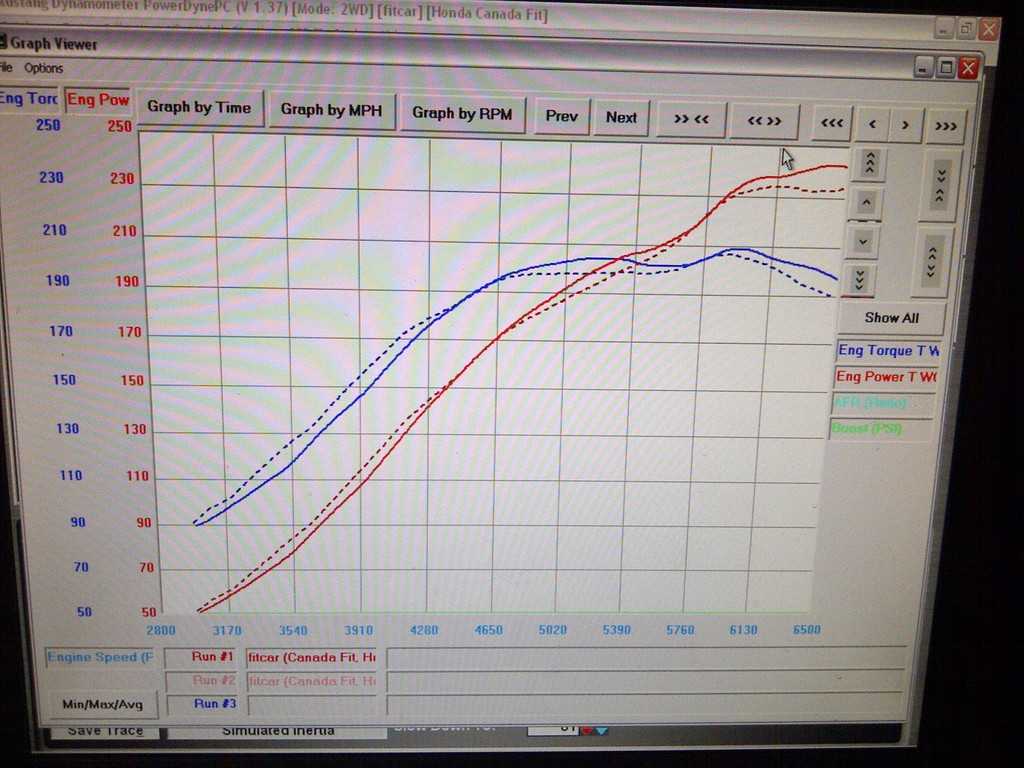
Task: Click the '>>>' jump-forward navigation icon
Action: coord(944,124)
